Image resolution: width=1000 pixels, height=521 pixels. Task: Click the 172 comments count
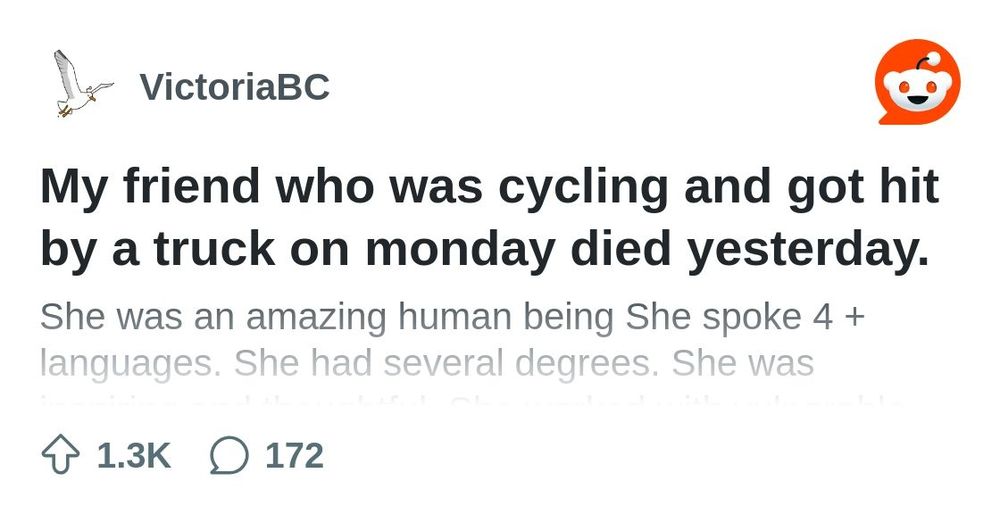[295, 456]
